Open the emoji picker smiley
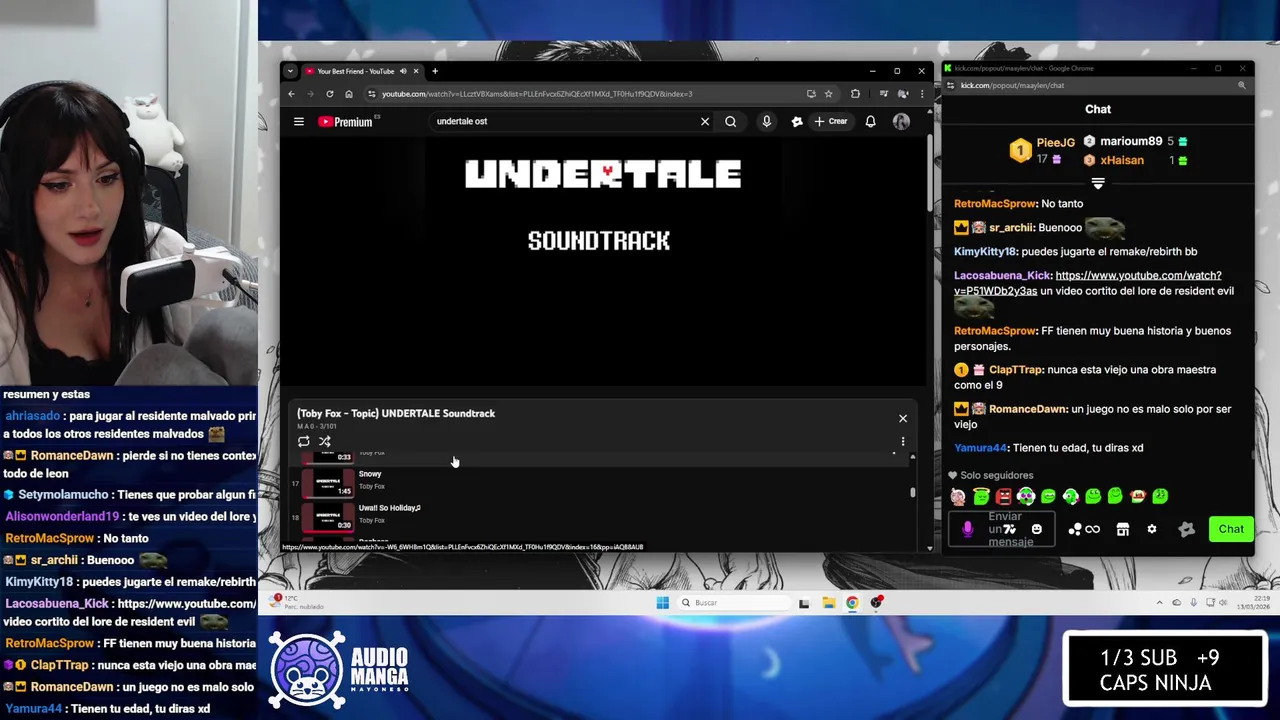The image size is (1280, 720). [x=1036, y=529]
